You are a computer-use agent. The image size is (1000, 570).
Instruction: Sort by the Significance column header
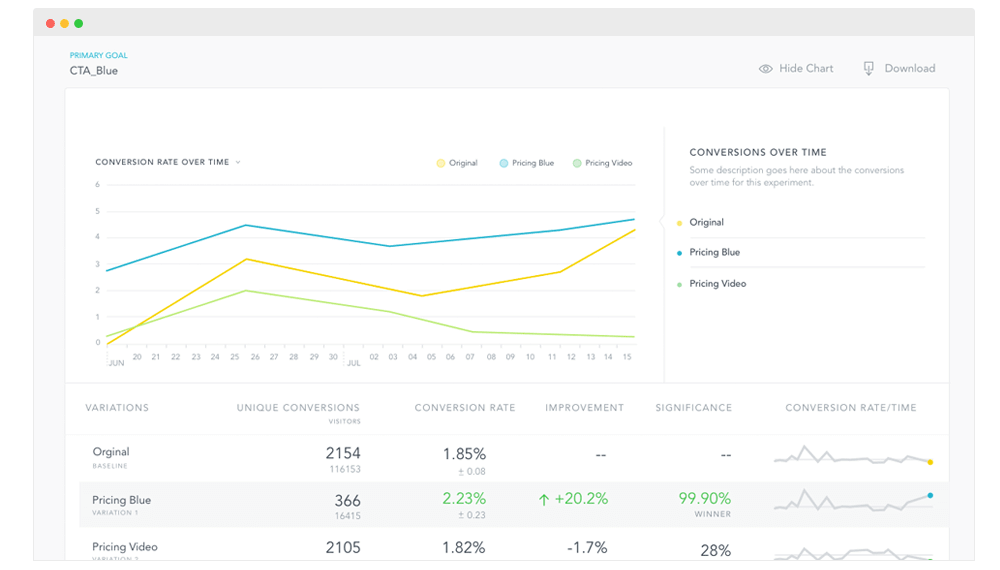[x=693, y=408]
